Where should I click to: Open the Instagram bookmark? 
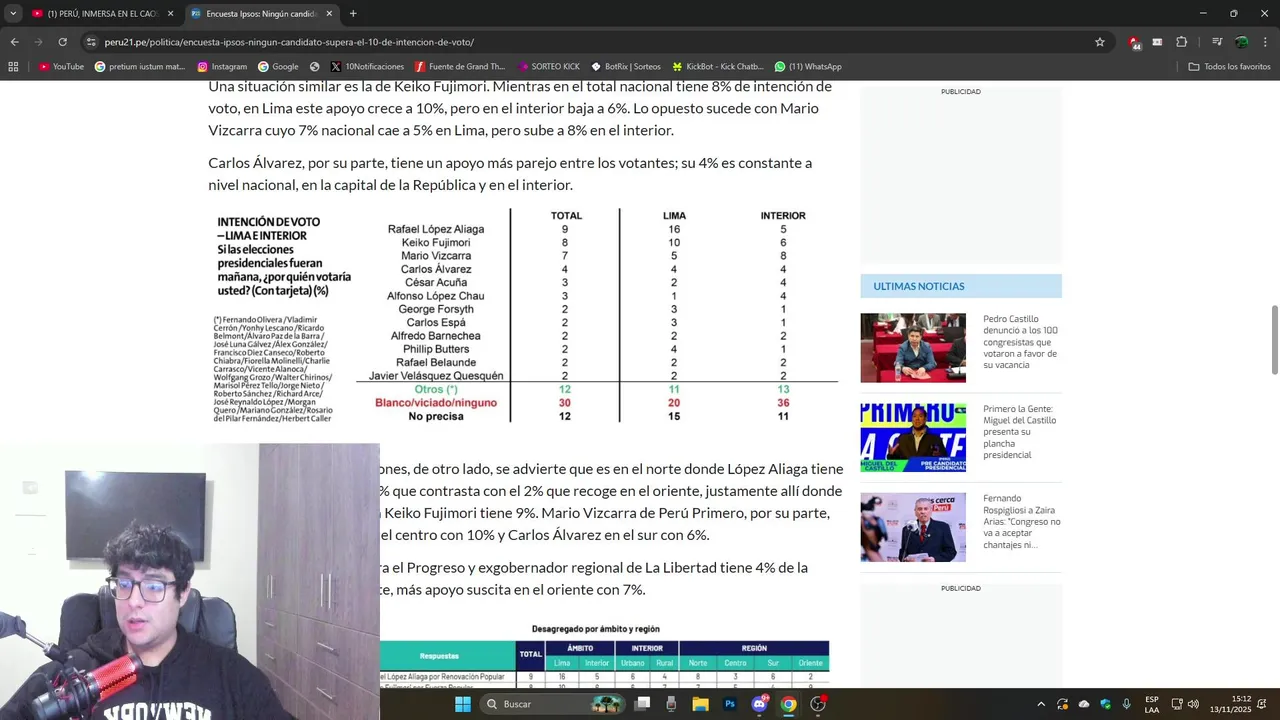point(222,67)
